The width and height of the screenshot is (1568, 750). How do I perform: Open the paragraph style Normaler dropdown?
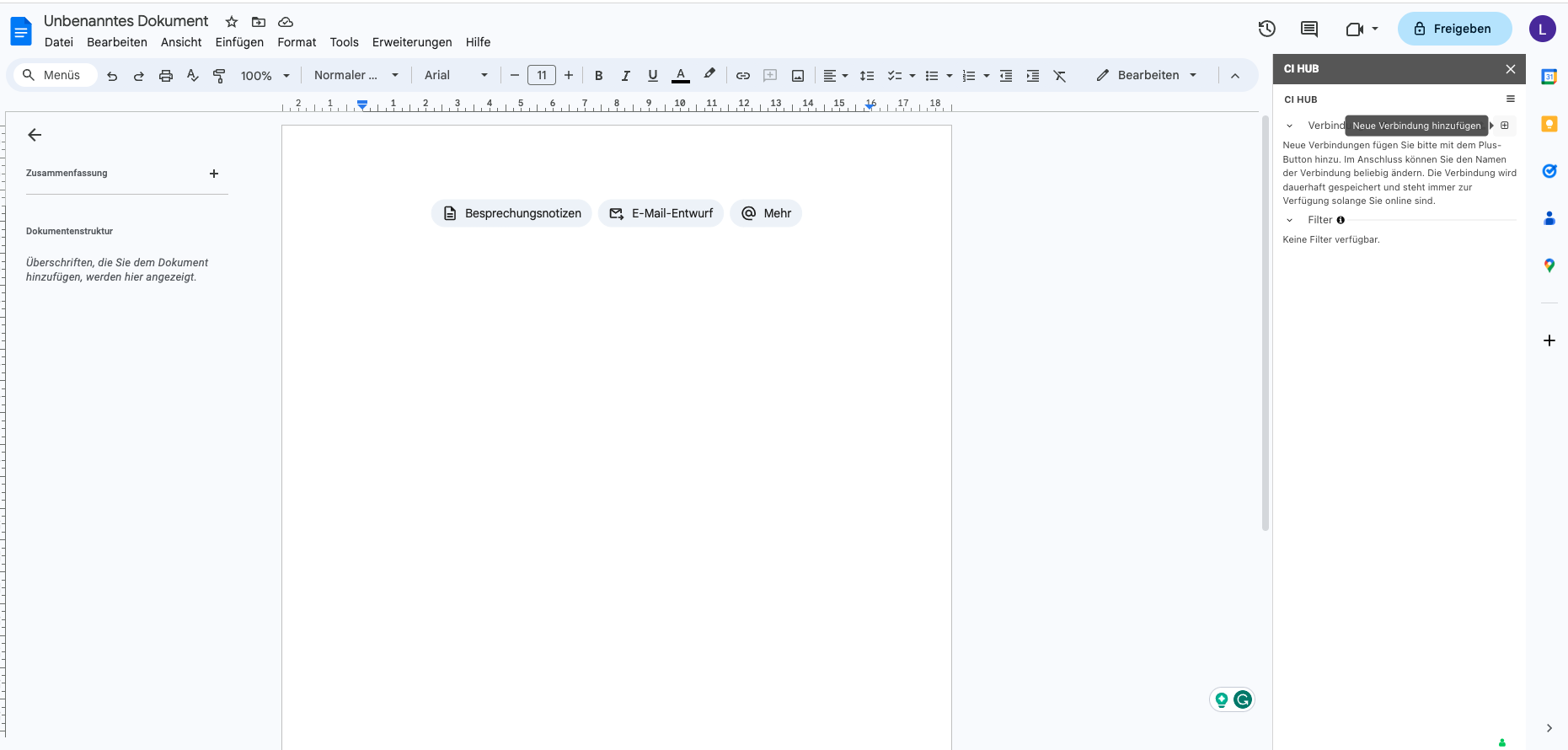click(356, 76)
